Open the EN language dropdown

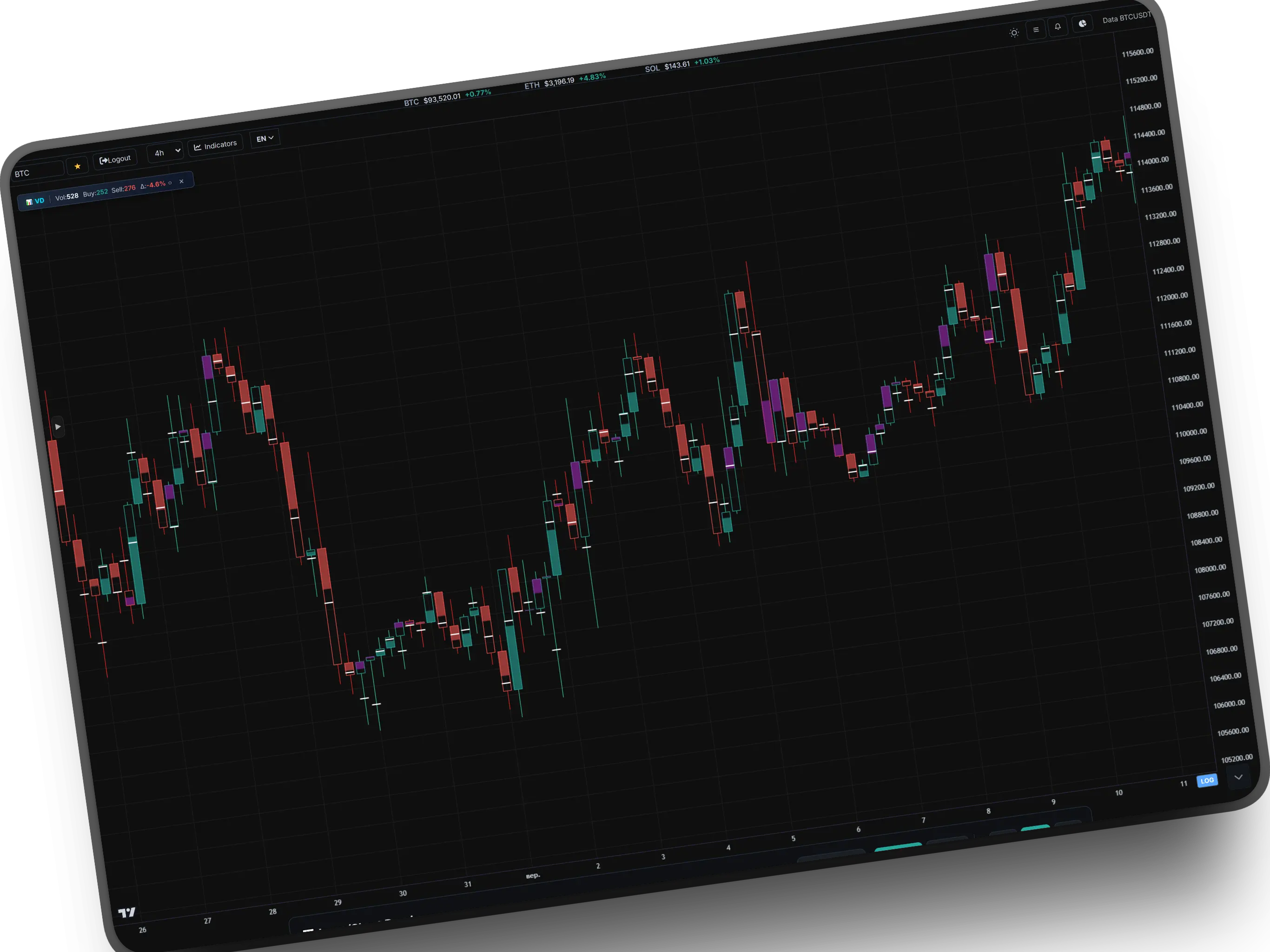[264, 138]
